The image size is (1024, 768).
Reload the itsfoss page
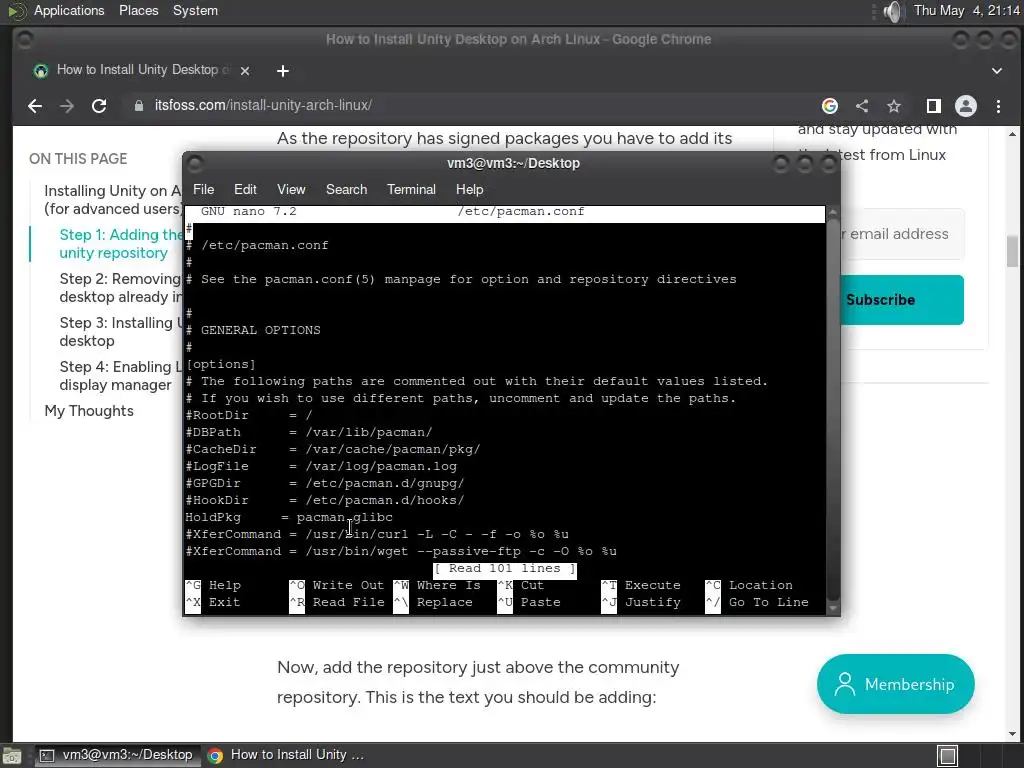coord(99,106)
